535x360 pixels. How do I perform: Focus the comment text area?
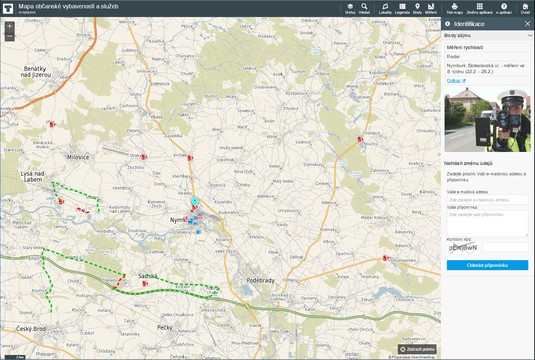coord(488,223)
